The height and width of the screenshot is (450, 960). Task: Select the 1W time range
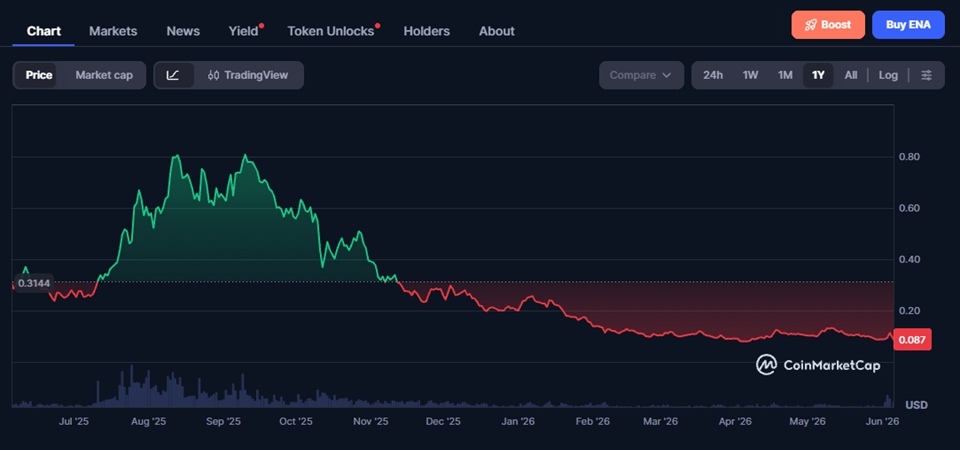click(751, 75)
